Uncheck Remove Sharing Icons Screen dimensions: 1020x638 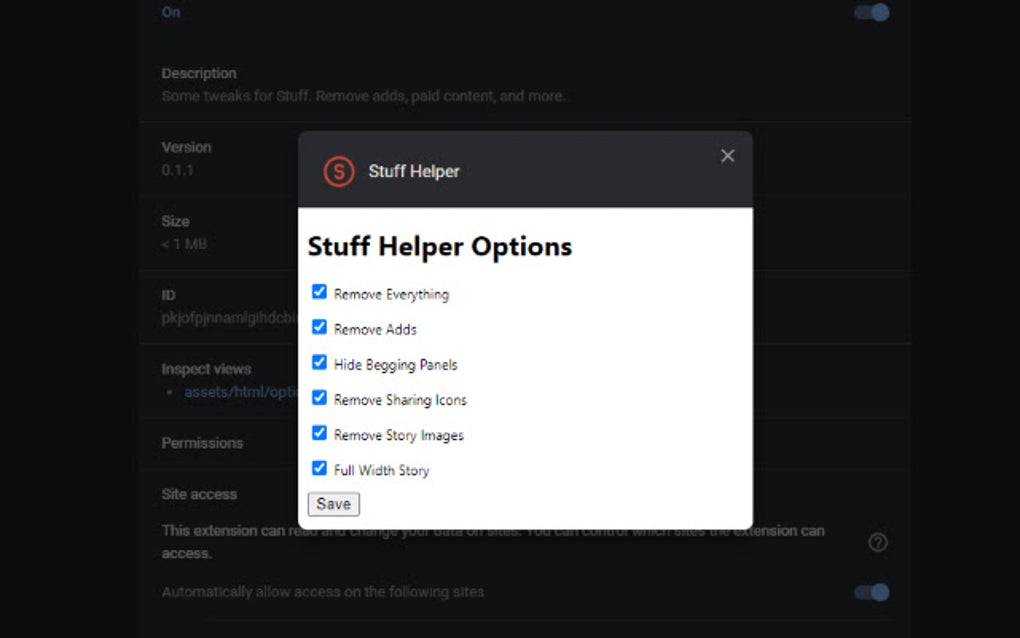click(x=320, y=397)
